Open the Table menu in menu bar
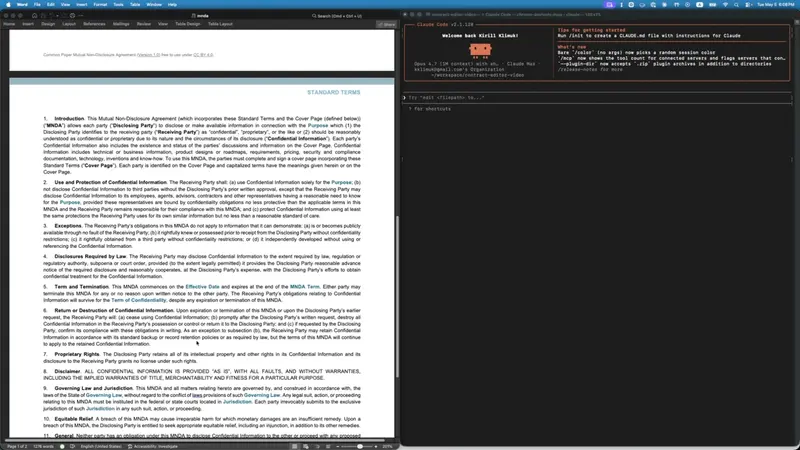 (x=135, y=5)
